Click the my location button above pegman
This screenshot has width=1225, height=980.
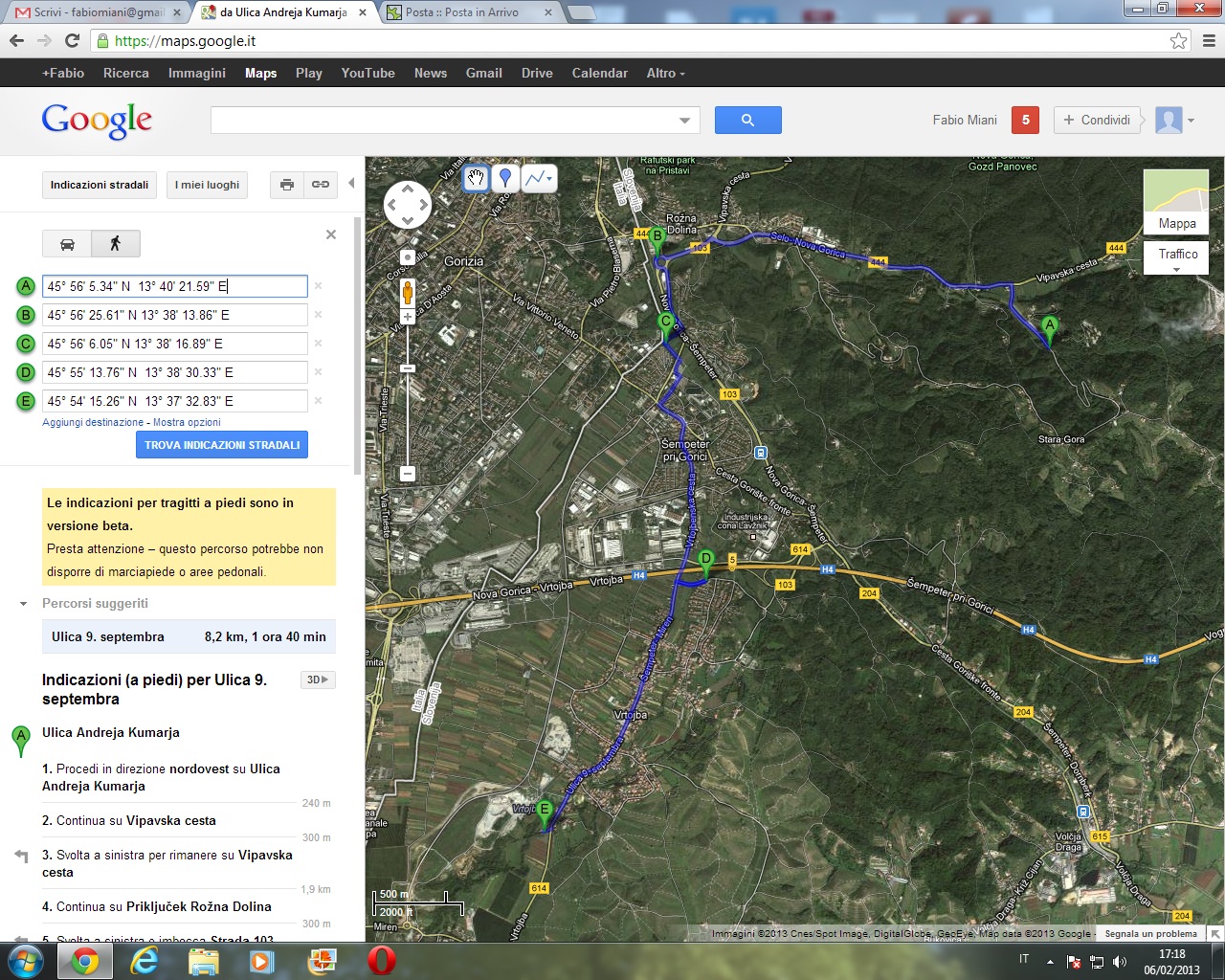pyautogui.click(x=408, y=257)
